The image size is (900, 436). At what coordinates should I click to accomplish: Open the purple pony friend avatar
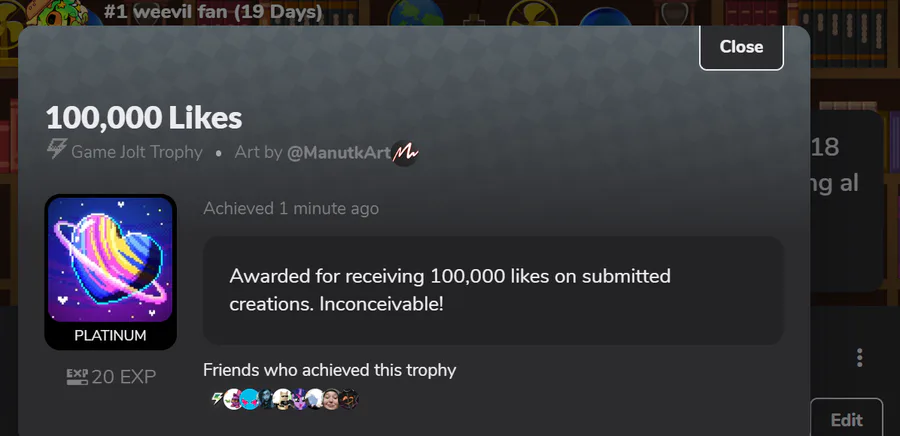pyautogui.click(x=299, y=399)
